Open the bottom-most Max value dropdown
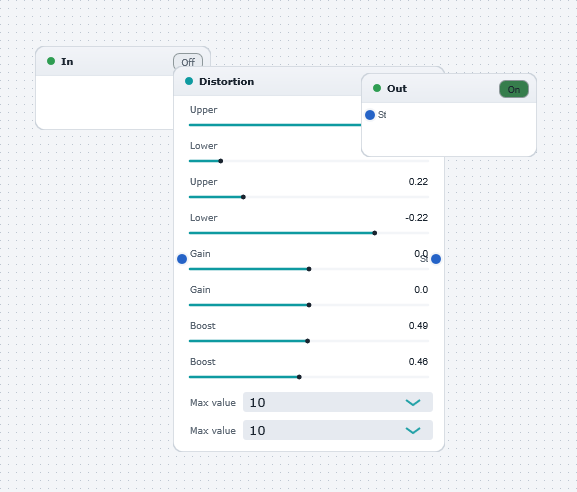 coord(338,430)
